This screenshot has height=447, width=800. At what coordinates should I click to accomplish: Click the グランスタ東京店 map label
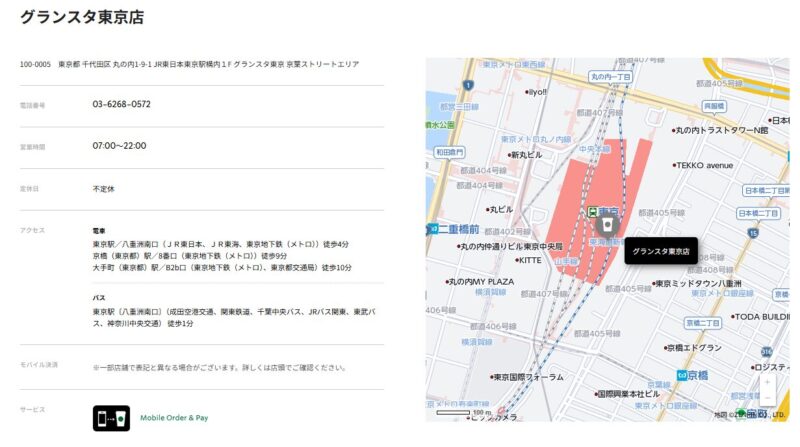point(661,251)
